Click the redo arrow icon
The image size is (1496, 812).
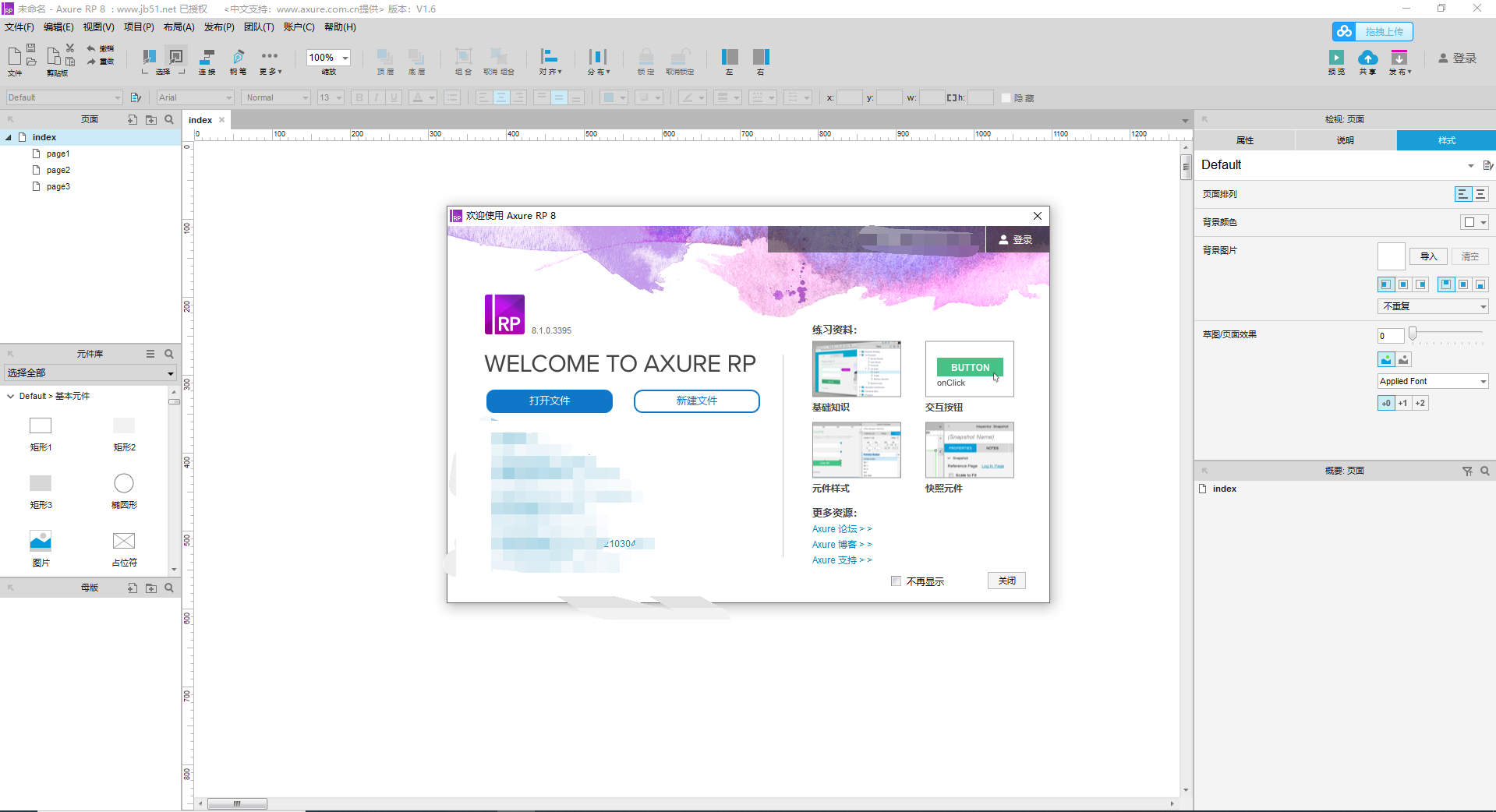coord(91,61)
